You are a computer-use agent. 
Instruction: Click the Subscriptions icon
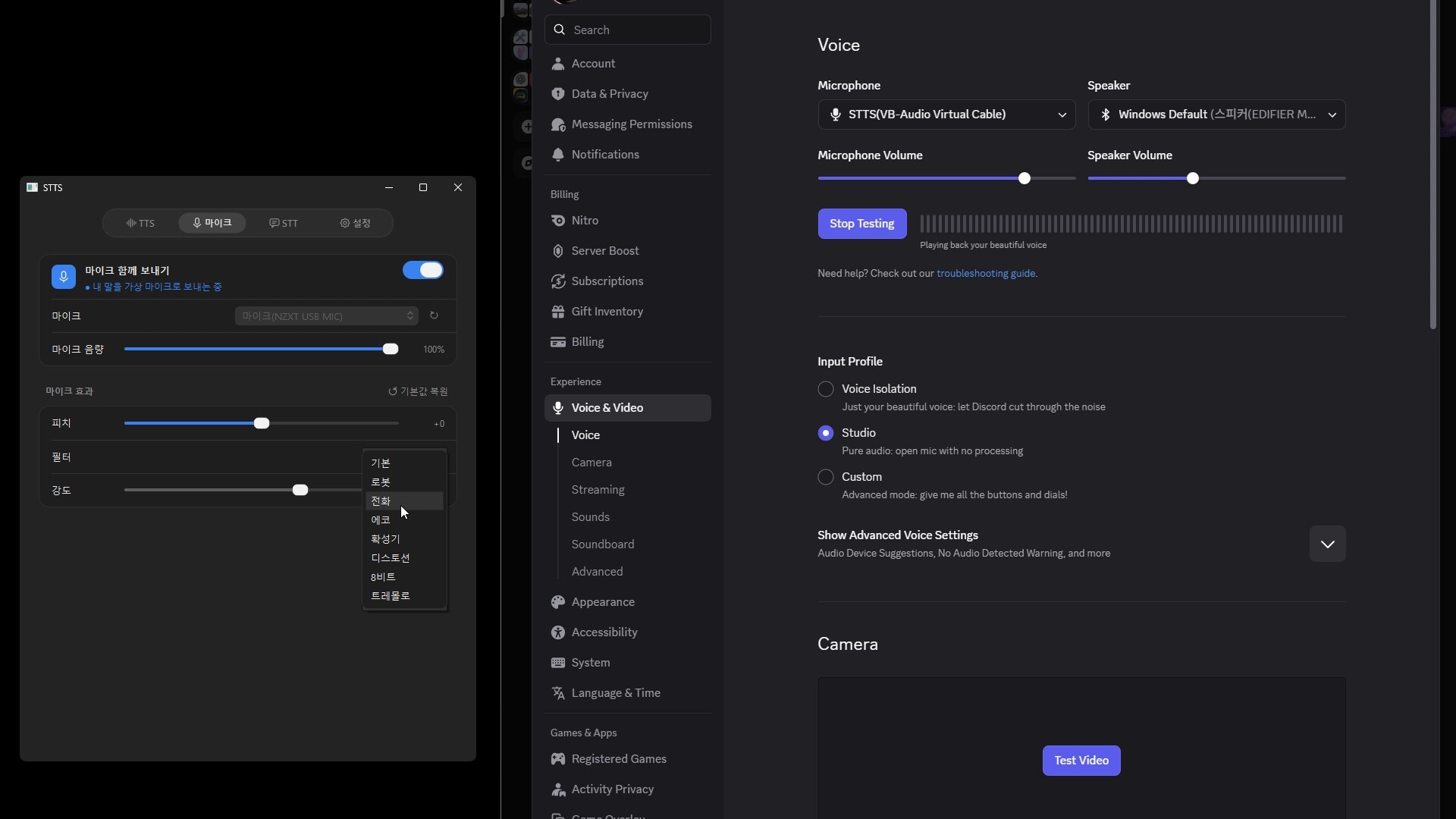[558, 281]
